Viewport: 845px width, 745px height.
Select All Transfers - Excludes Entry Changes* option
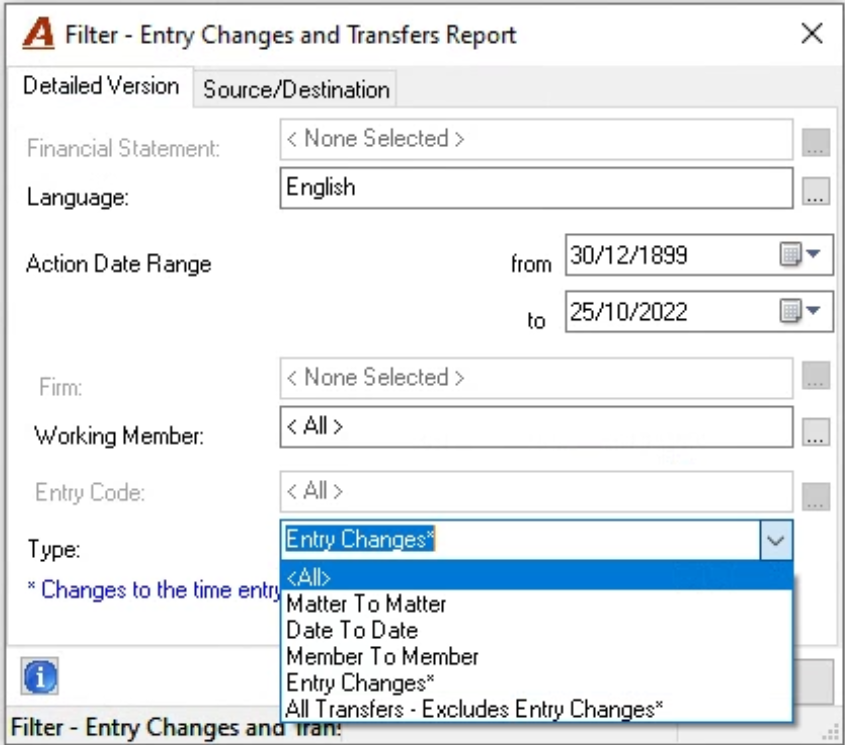[x=536, y=709]
